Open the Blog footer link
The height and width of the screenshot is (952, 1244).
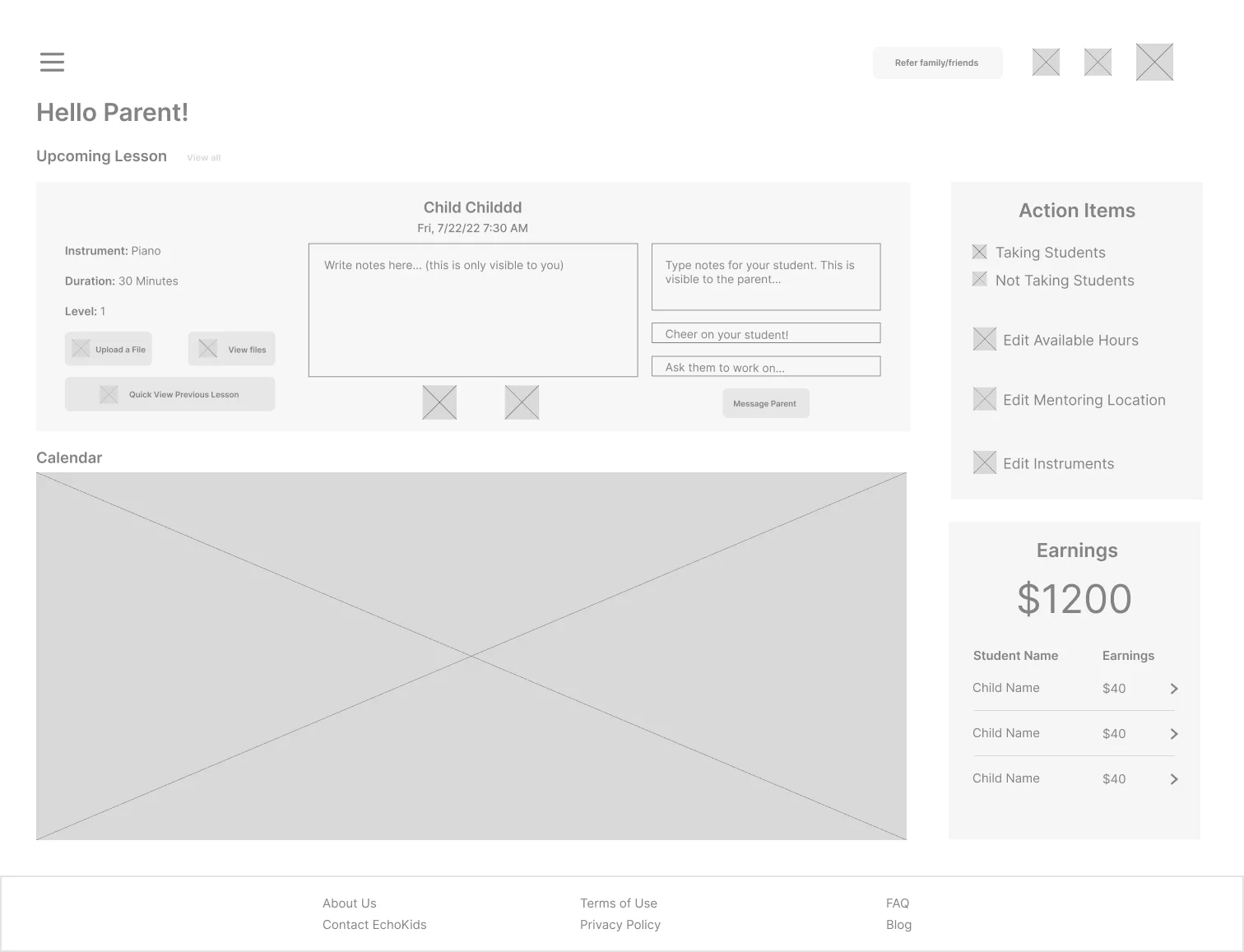[898, 925]
